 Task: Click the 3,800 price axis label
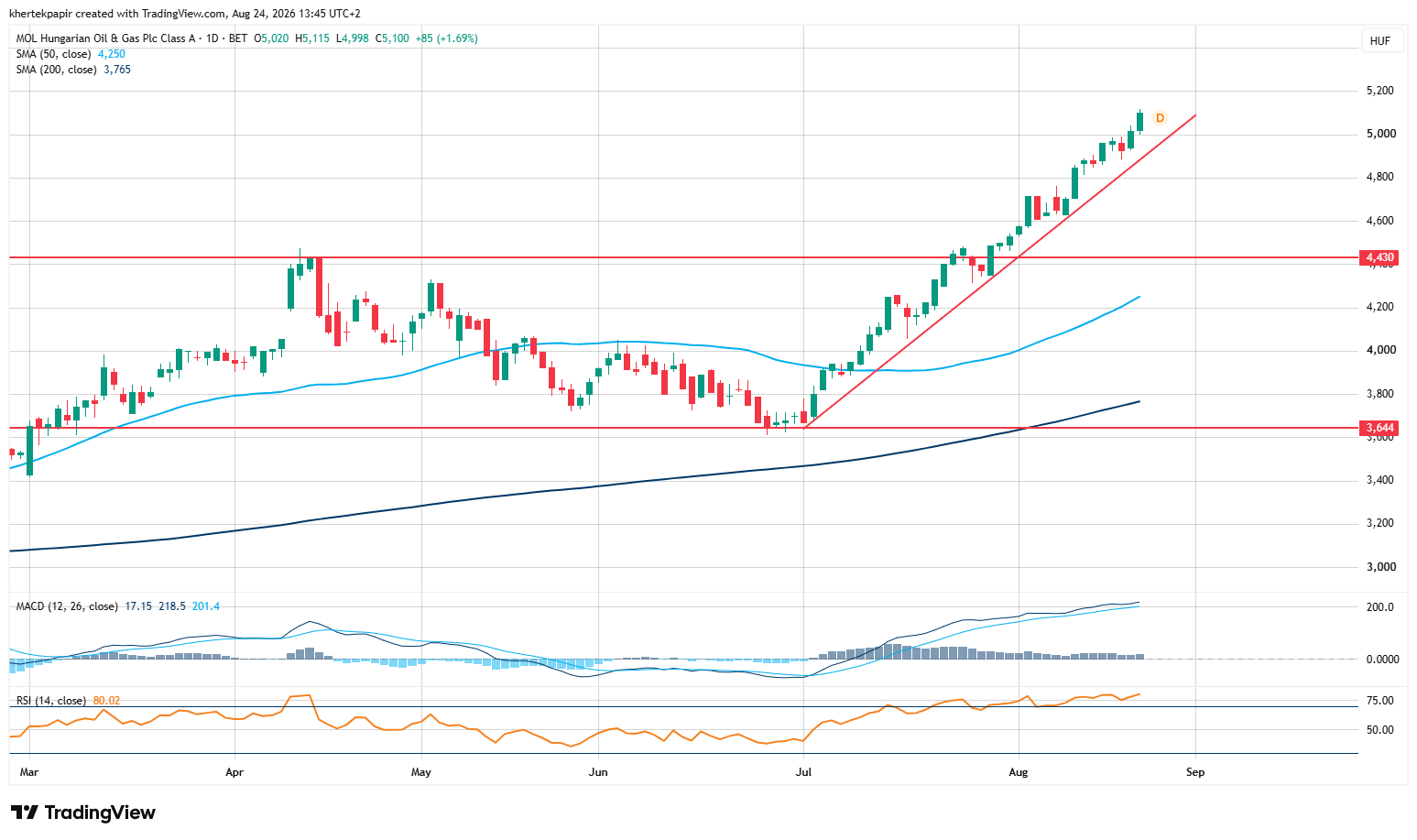pos(1380,394)
